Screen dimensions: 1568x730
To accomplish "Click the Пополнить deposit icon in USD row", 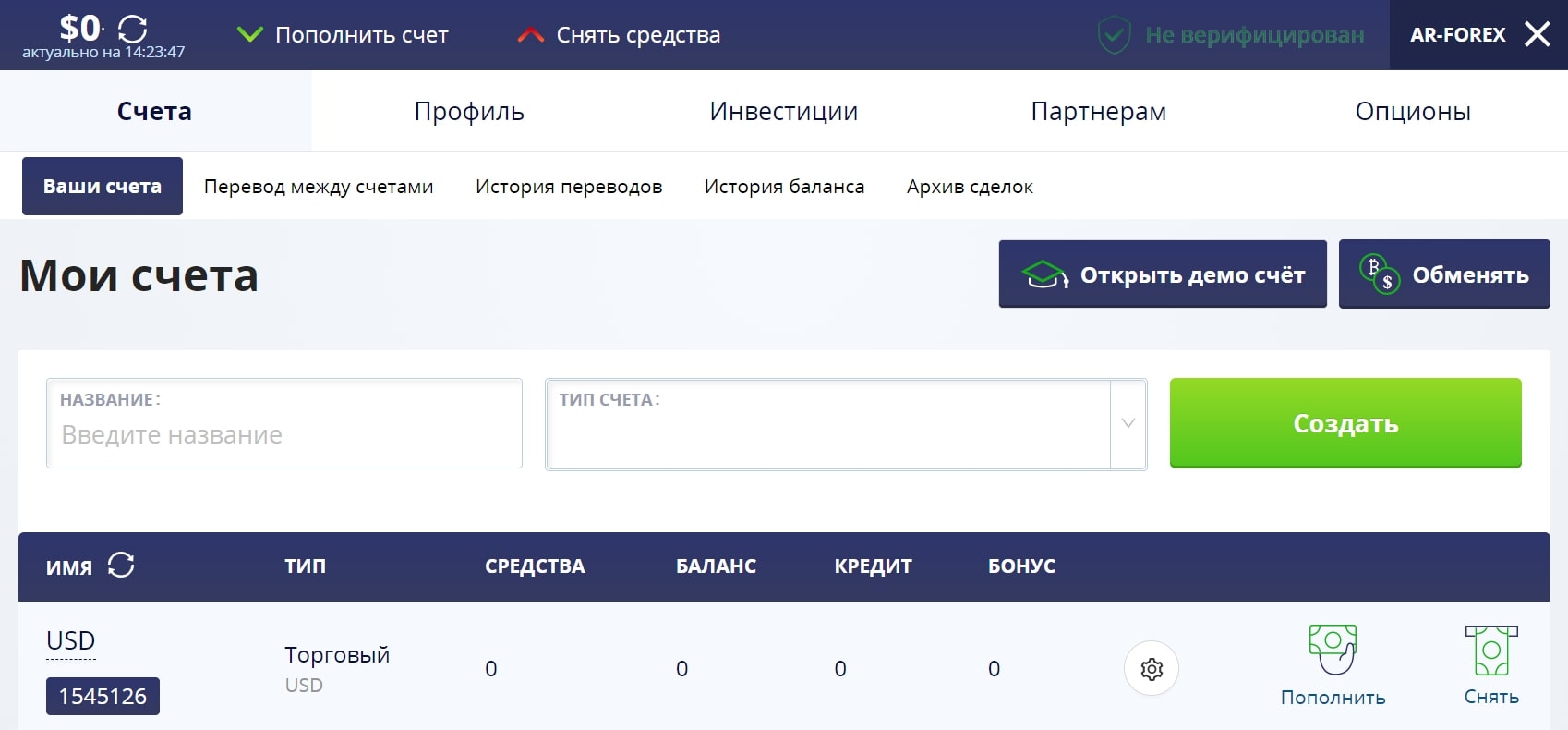I will tap(1333, 650).
